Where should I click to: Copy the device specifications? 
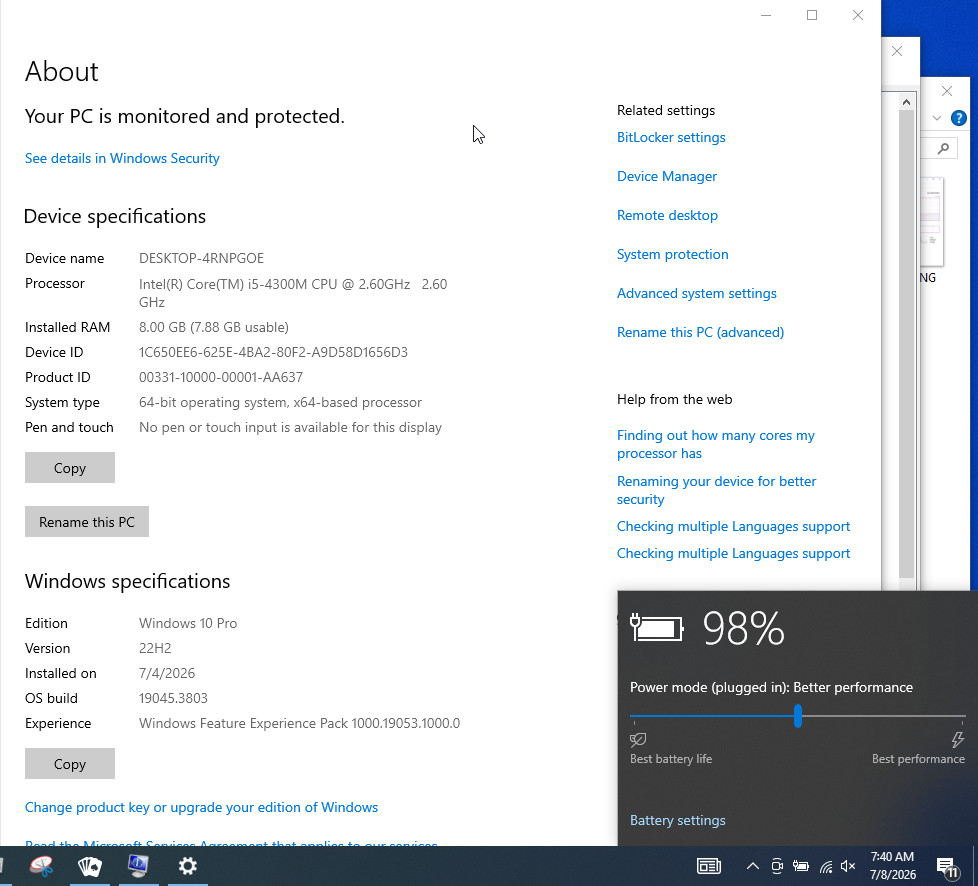tap(70, 468)
